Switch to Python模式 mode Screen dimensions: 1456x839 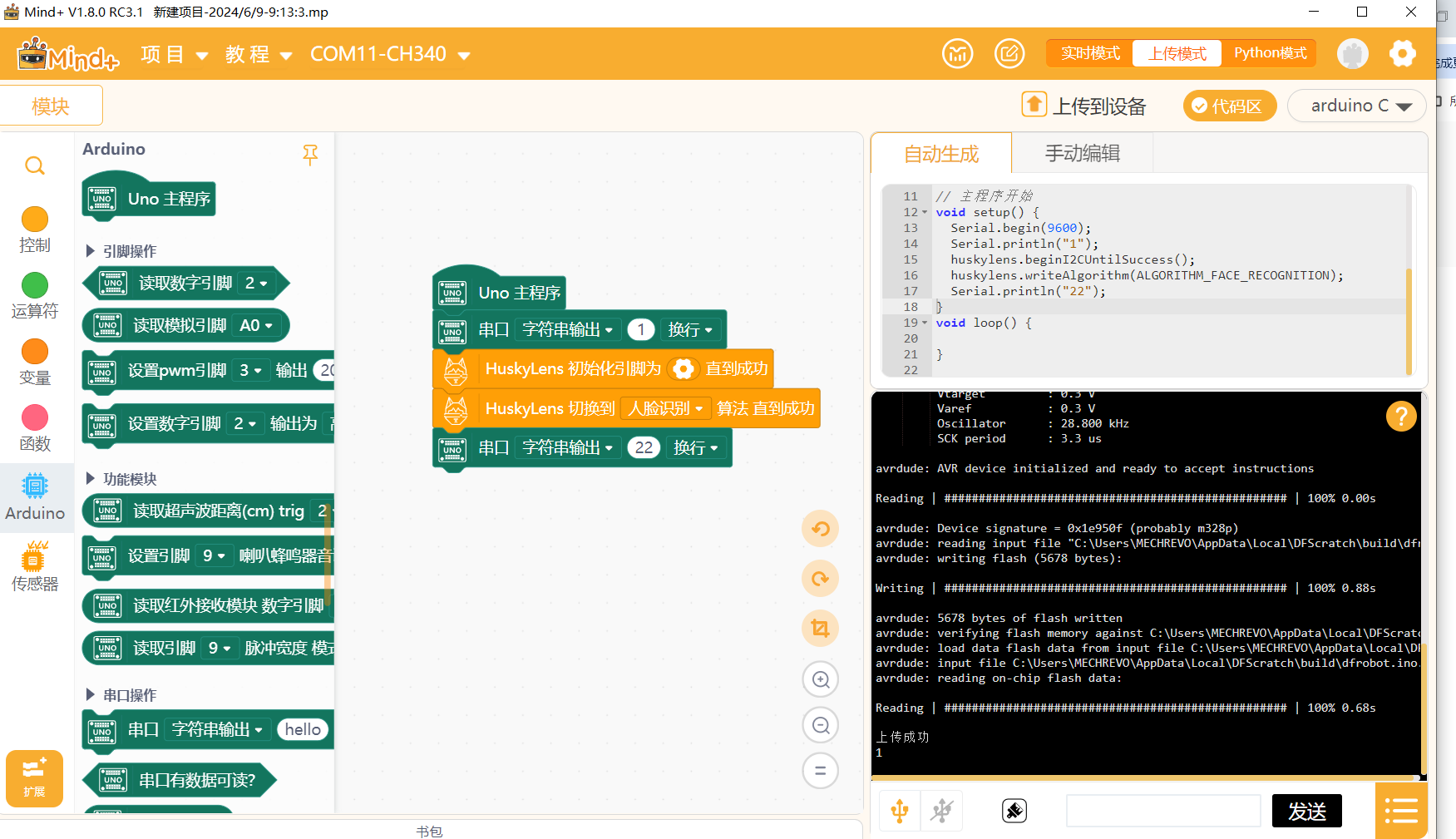1270,53
